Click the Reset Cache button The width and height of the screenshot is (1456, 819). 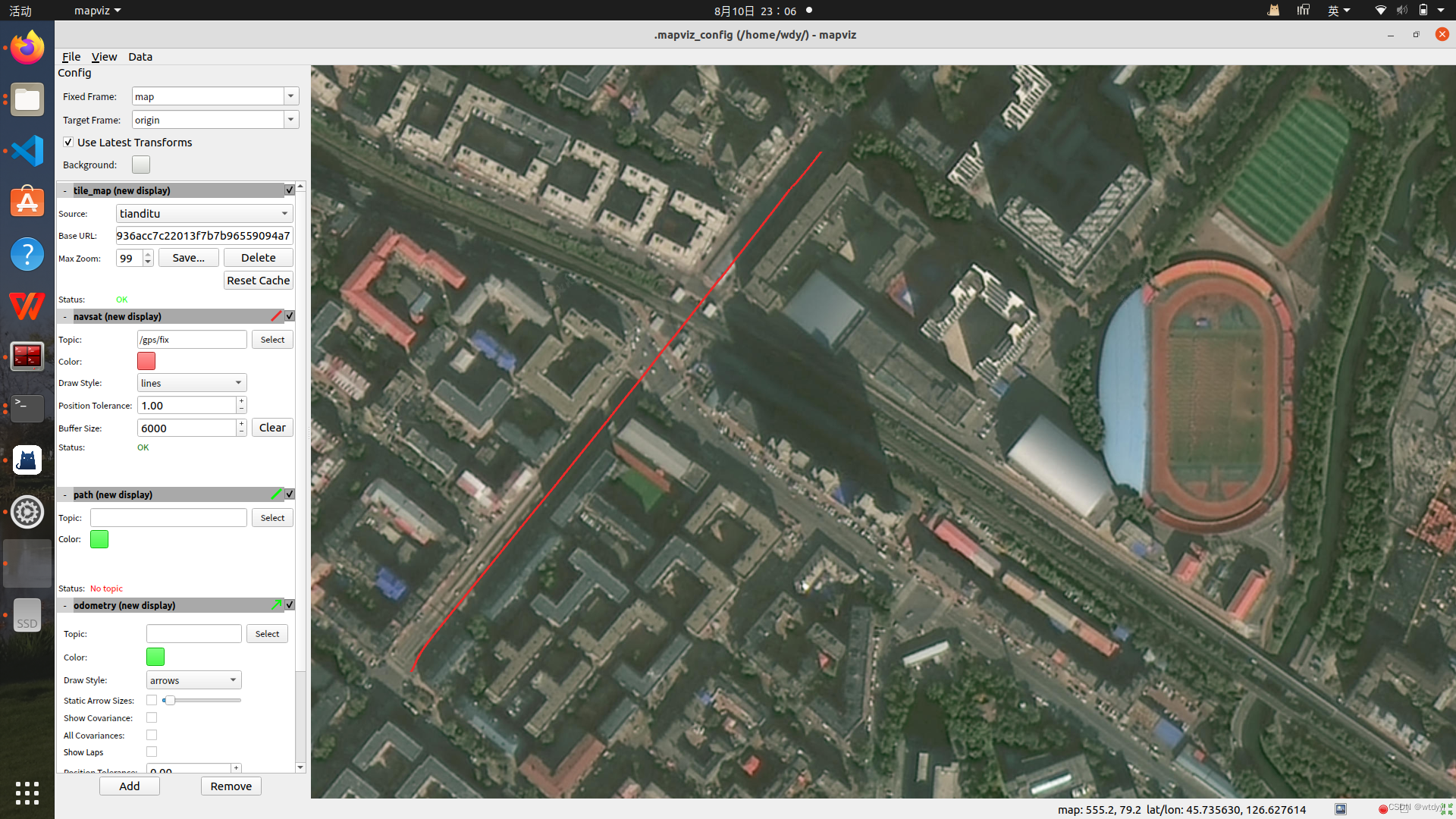pos(258,281)
